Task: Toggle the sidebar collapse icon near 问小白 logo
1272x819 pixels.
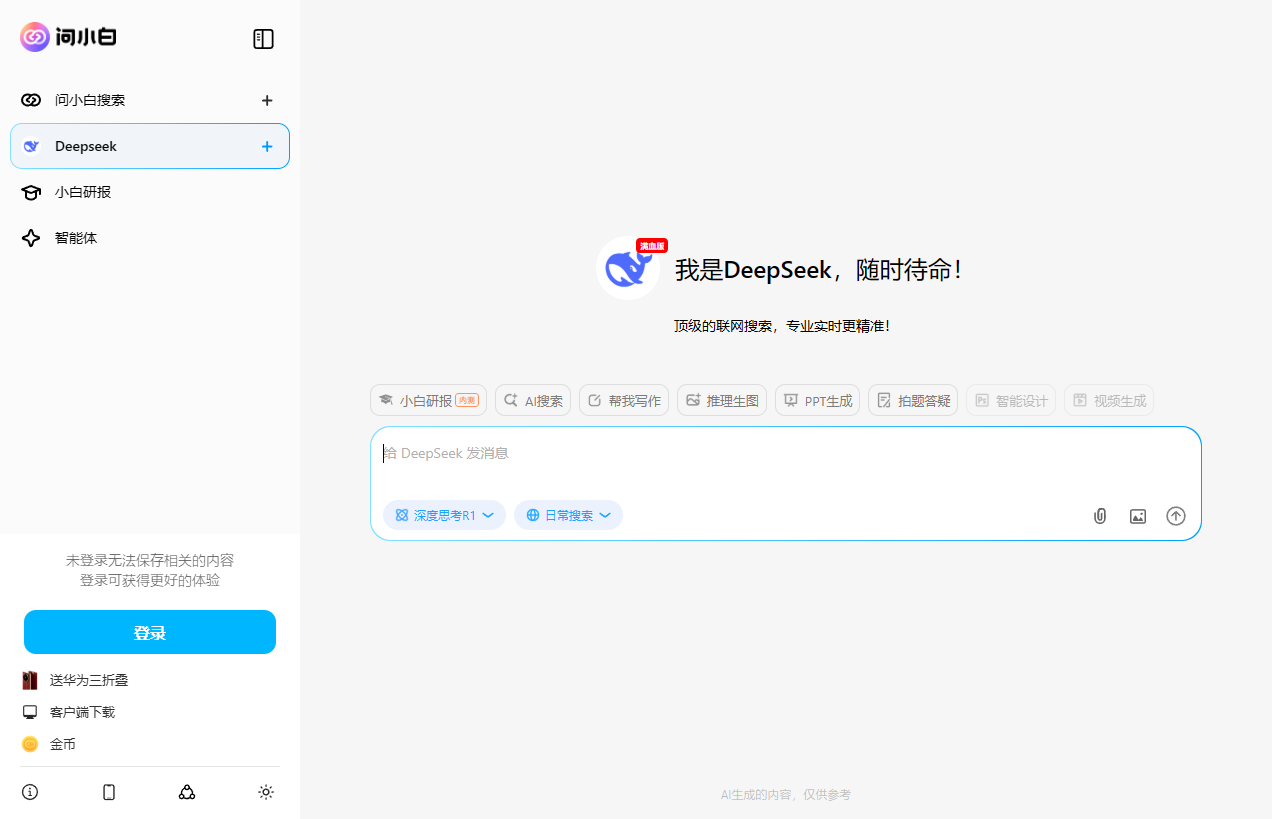Action: tap(263, 39)
